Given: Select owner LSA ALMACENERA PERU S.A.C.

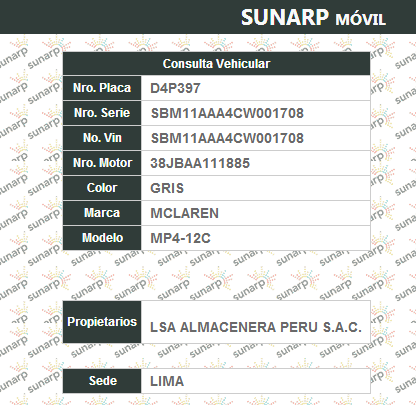Looking at the screenshot, I should click(256, 327).
